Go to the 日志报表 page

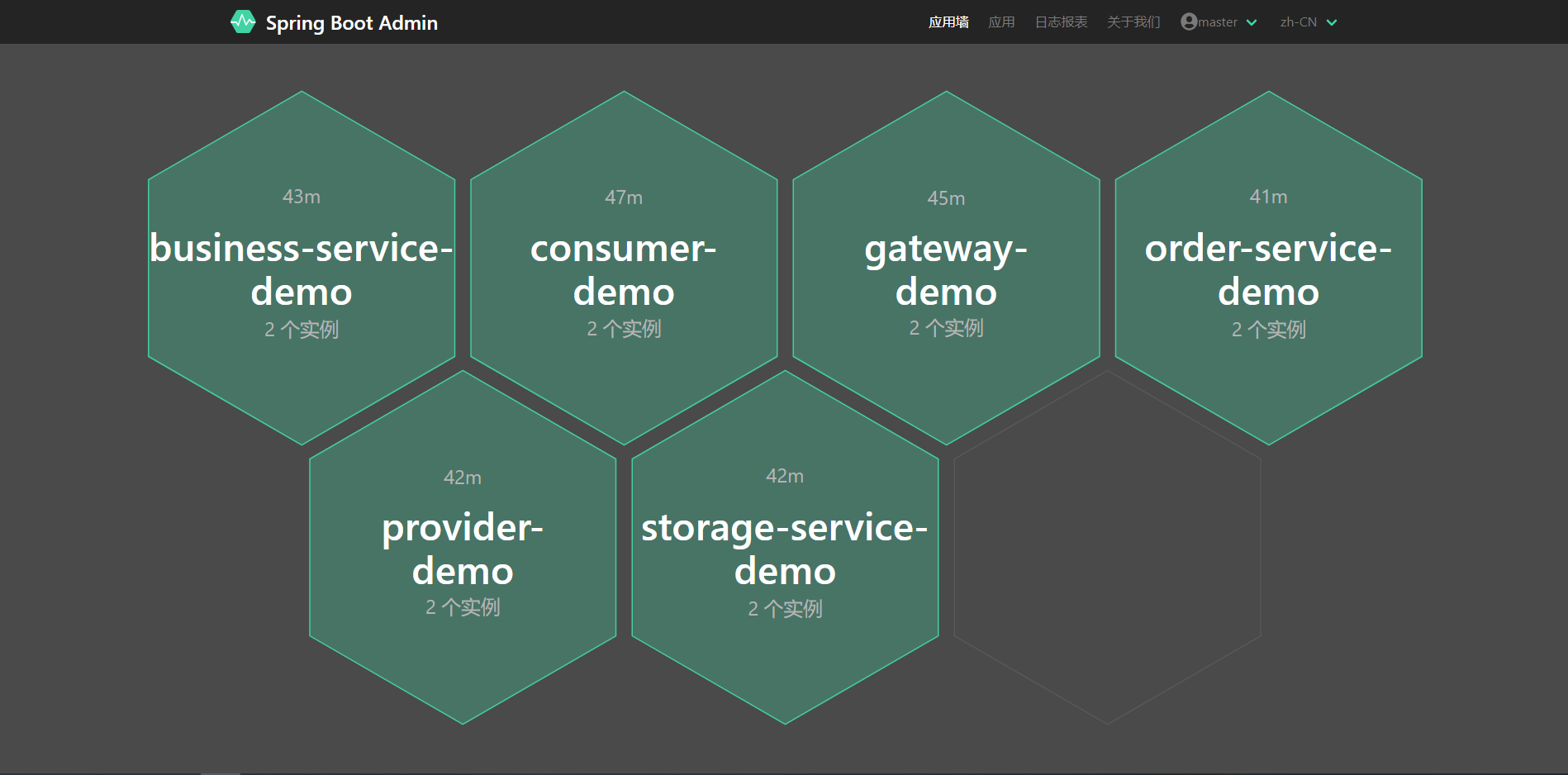point(1061,22)
